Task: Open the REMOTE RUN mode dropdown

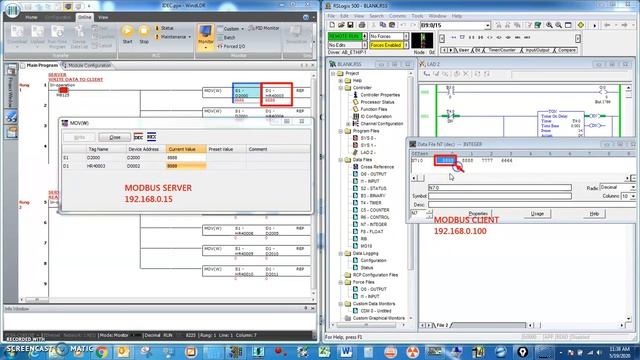Action: (364, 36)
